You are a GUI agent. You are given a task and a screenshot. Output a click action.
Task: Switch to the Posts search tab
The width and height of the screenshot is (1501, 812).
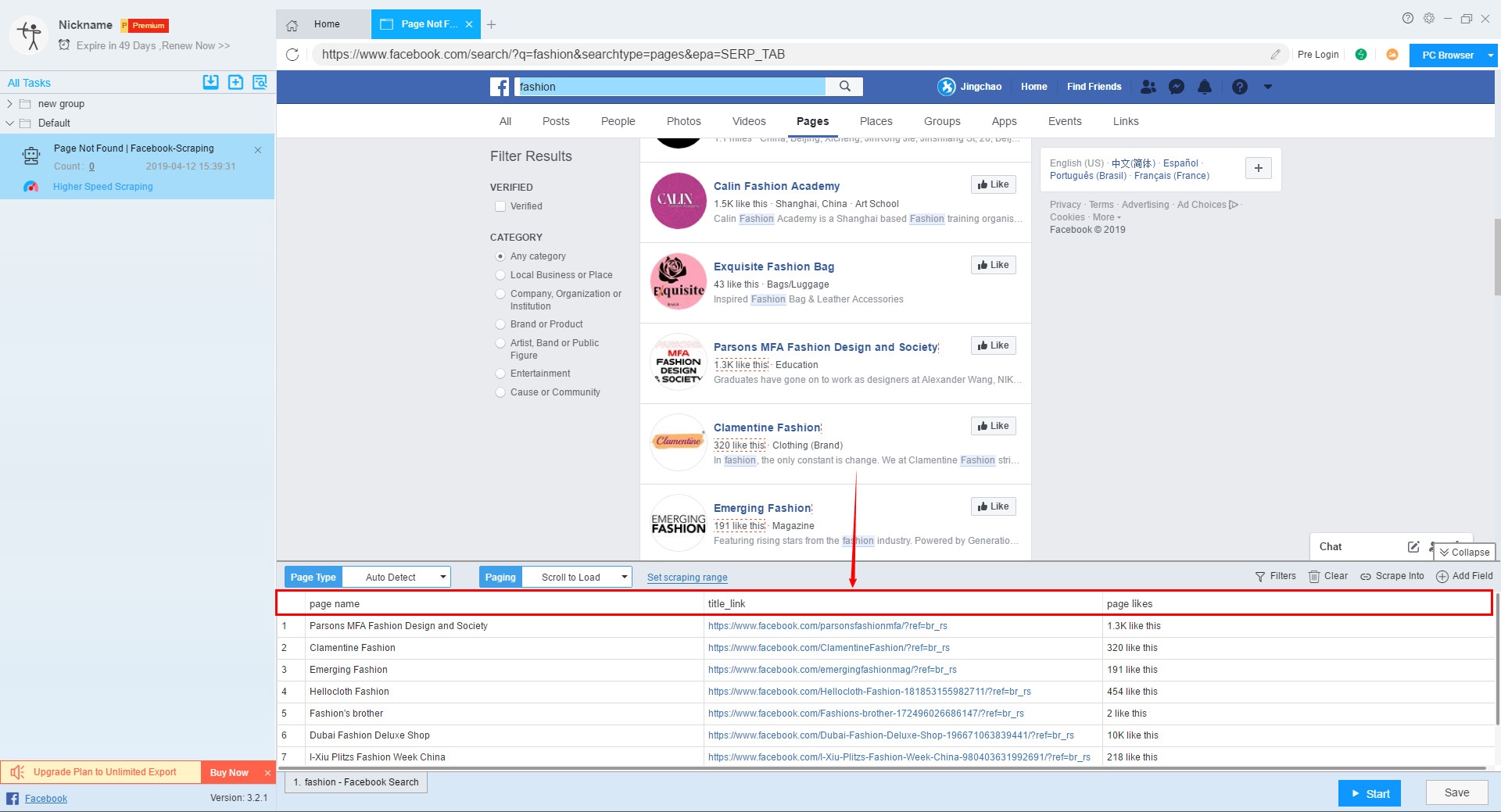(x=556, y=121)
